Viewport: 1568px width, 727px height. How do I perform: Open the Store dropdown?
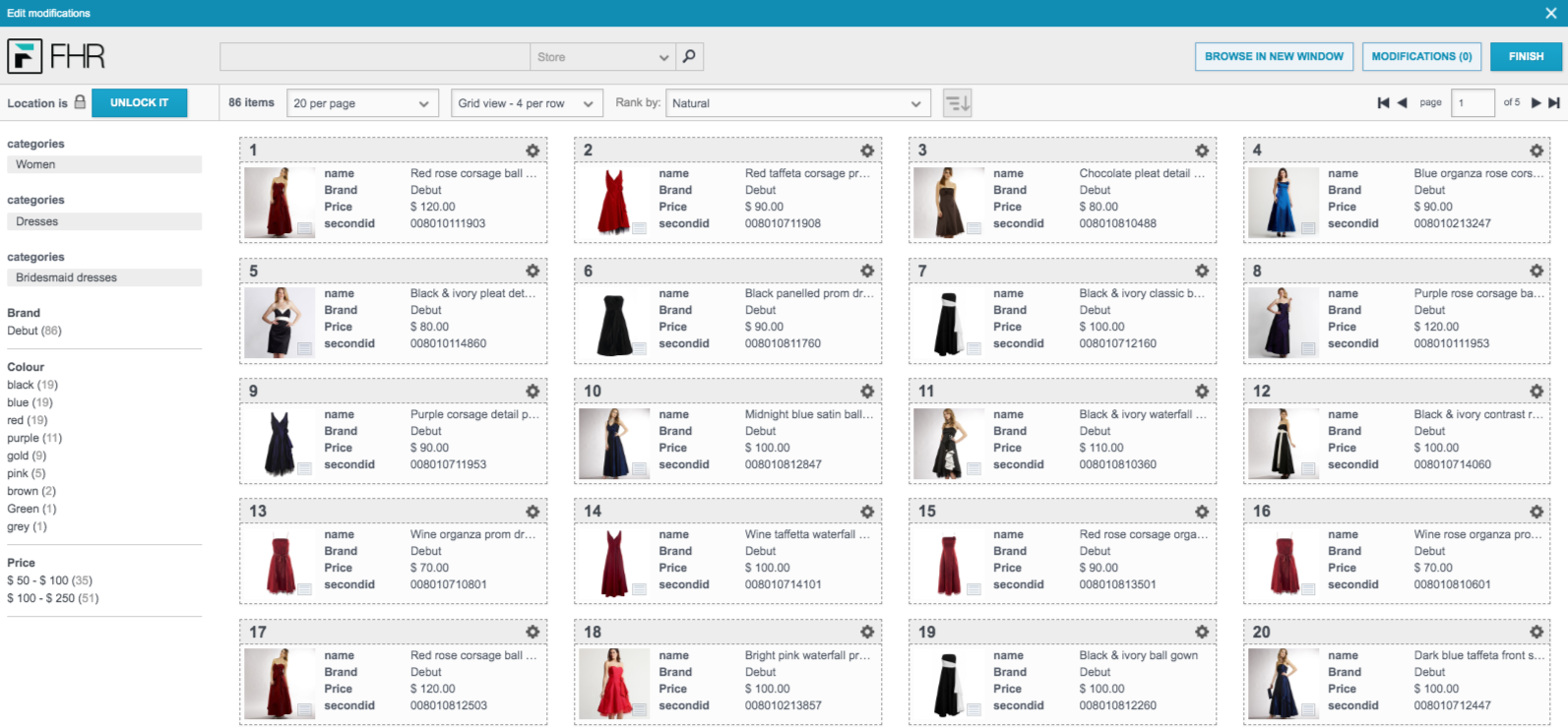tap(602, 57)
